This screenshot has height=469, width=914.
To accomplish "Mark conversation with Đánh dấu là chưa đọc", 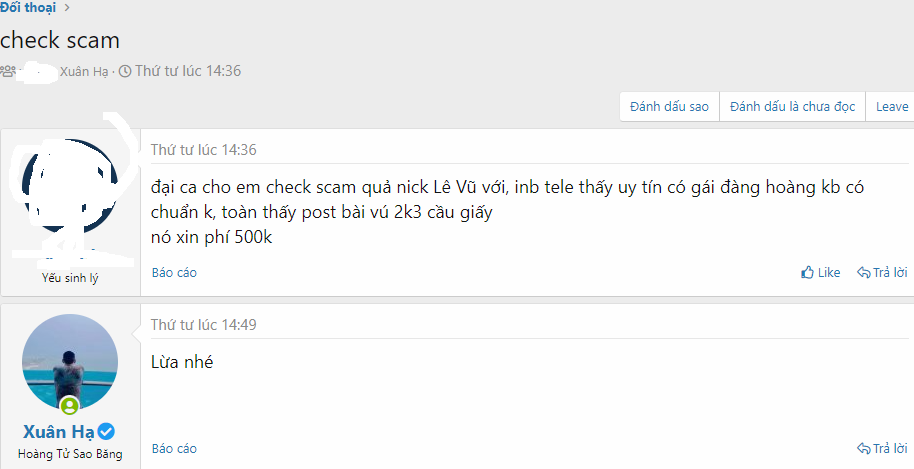I will click(792, 107).
